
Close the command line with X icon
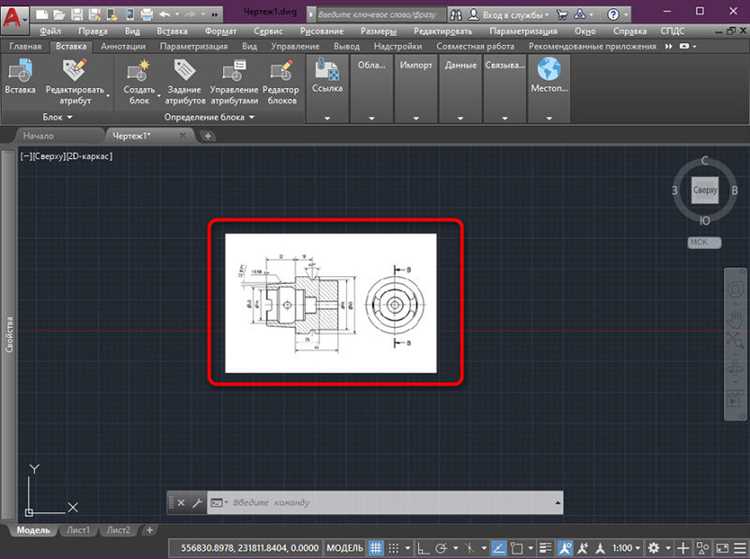click(181, 503)
